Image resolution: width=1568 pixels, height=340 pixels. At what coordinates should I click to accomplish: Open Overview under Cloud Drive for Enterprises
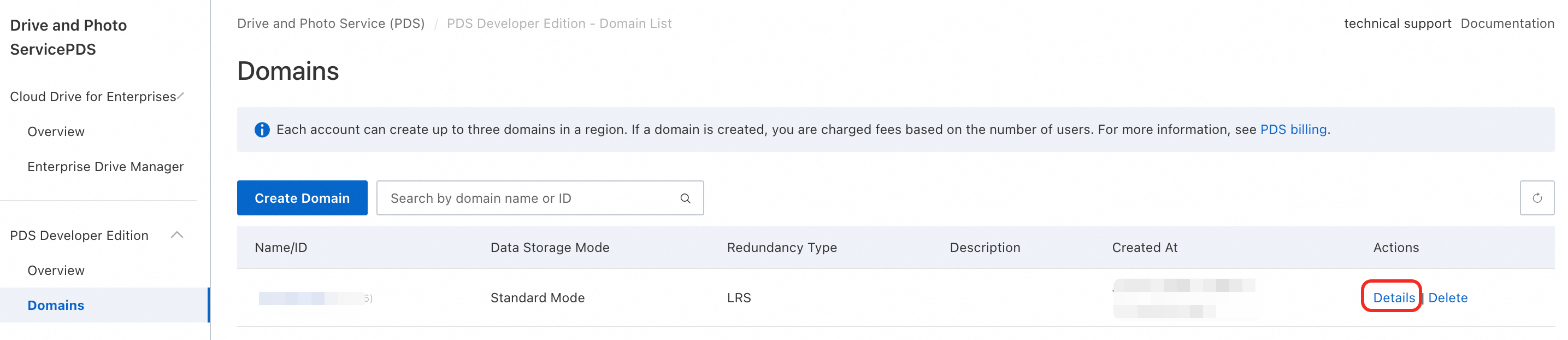[x=56, y=132]
